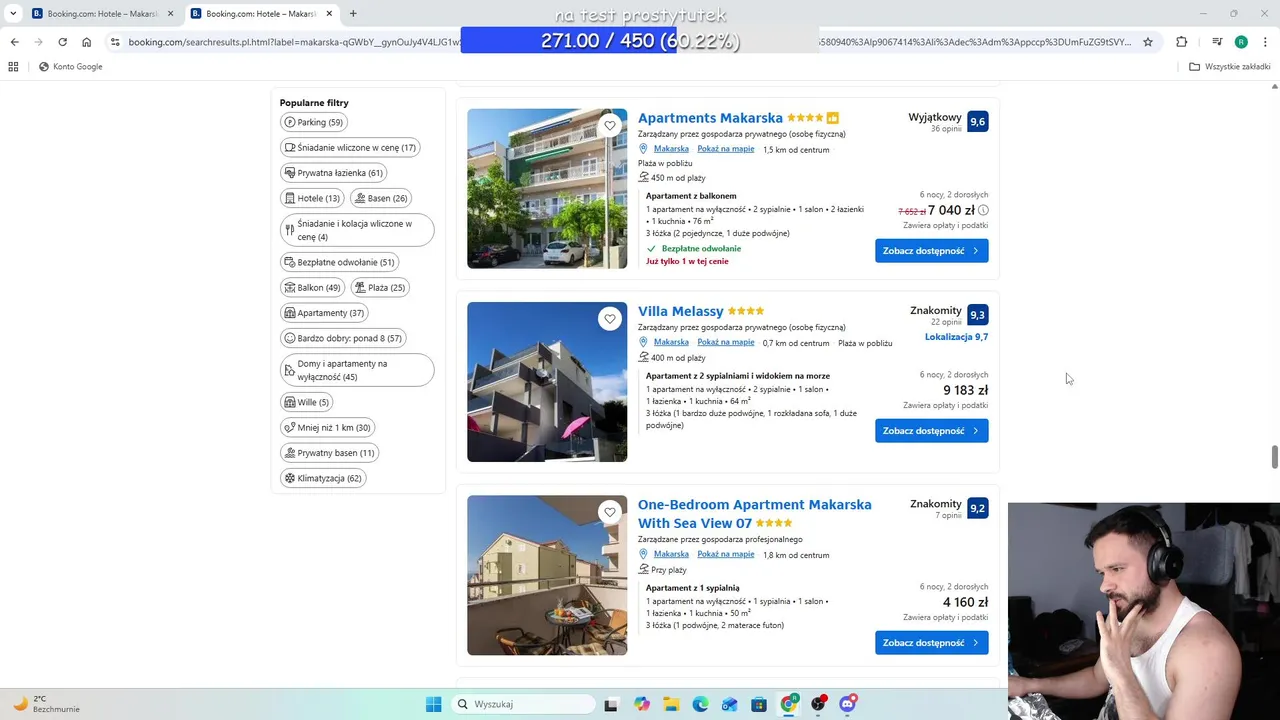Close the second Booking.com tab

(329, 14)
